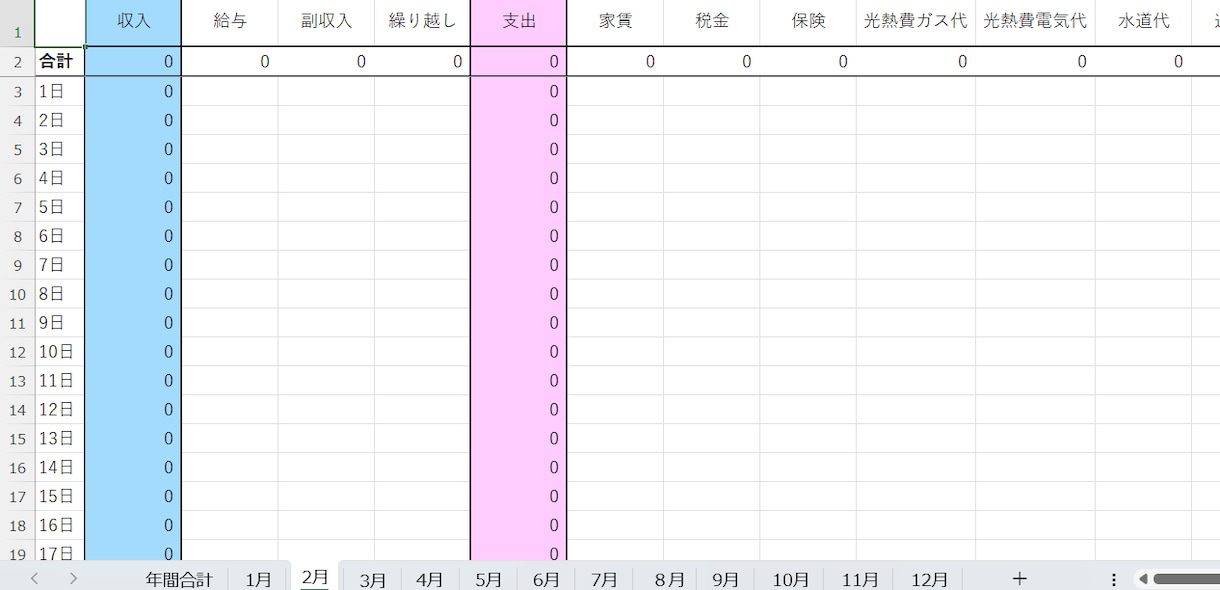Click the 税金 column header cell

712,23
